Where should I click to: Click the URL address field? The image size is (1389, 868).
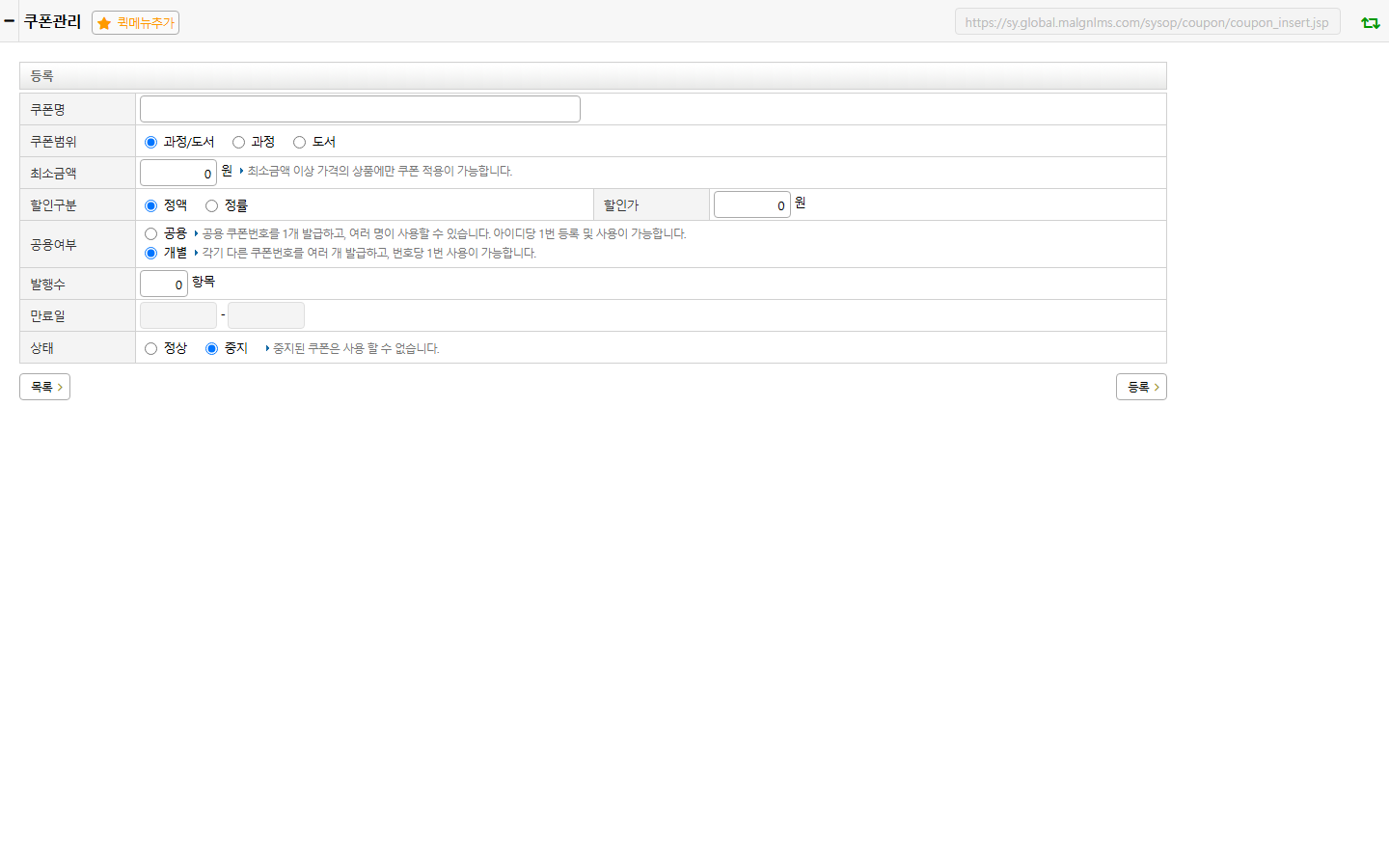coord(1147,22)
